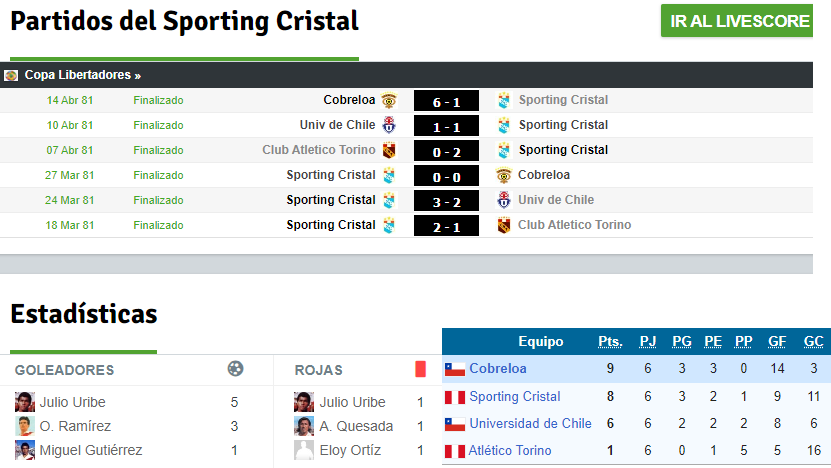The image size is (831, 468).
Task: Click the Copa Libertadores trophy icon
Action: click(11, 76)
